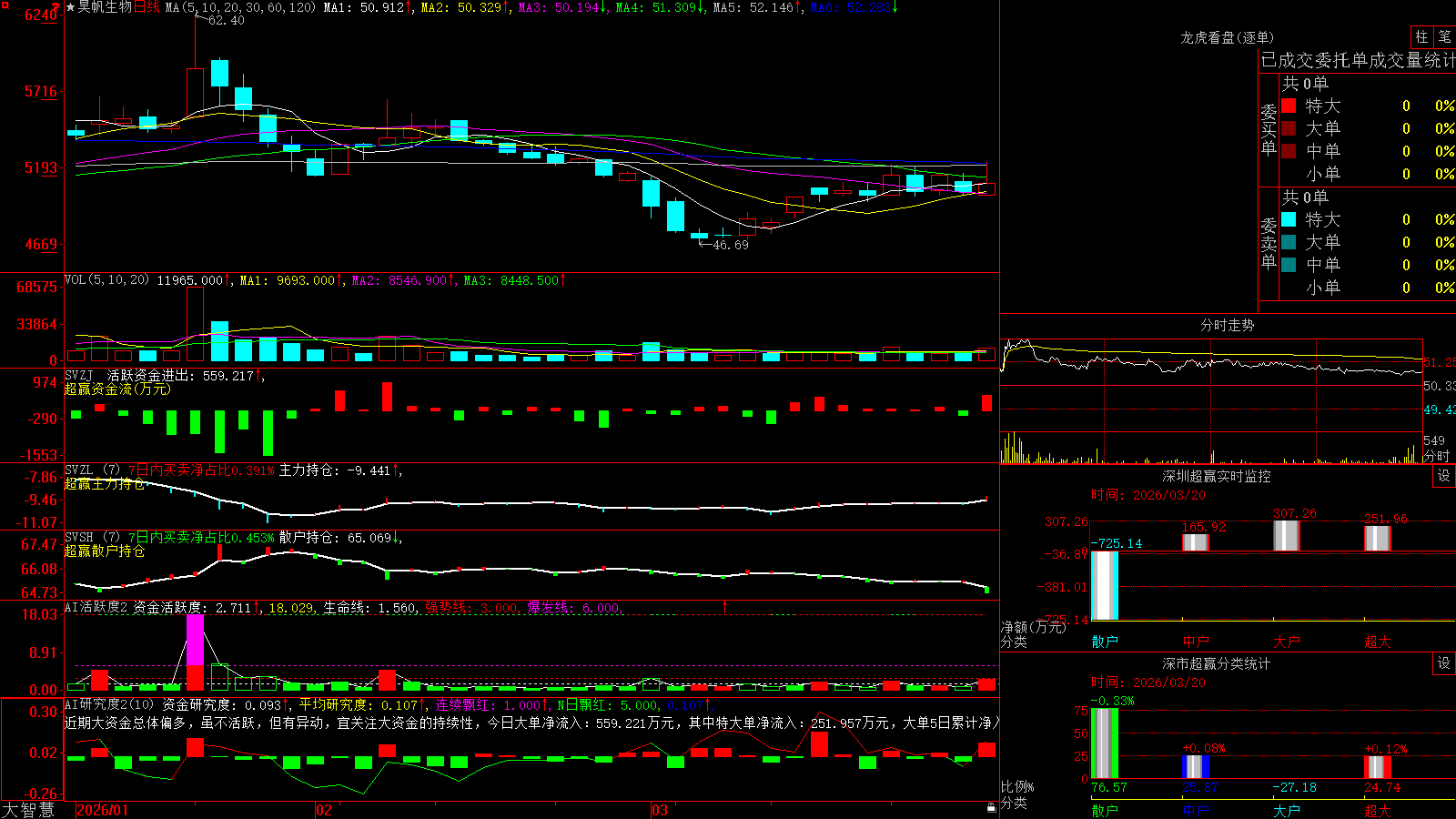Click the red arrow marker in AI活跃度 panel
1456x819 pixels.
[x=725, y=606]
